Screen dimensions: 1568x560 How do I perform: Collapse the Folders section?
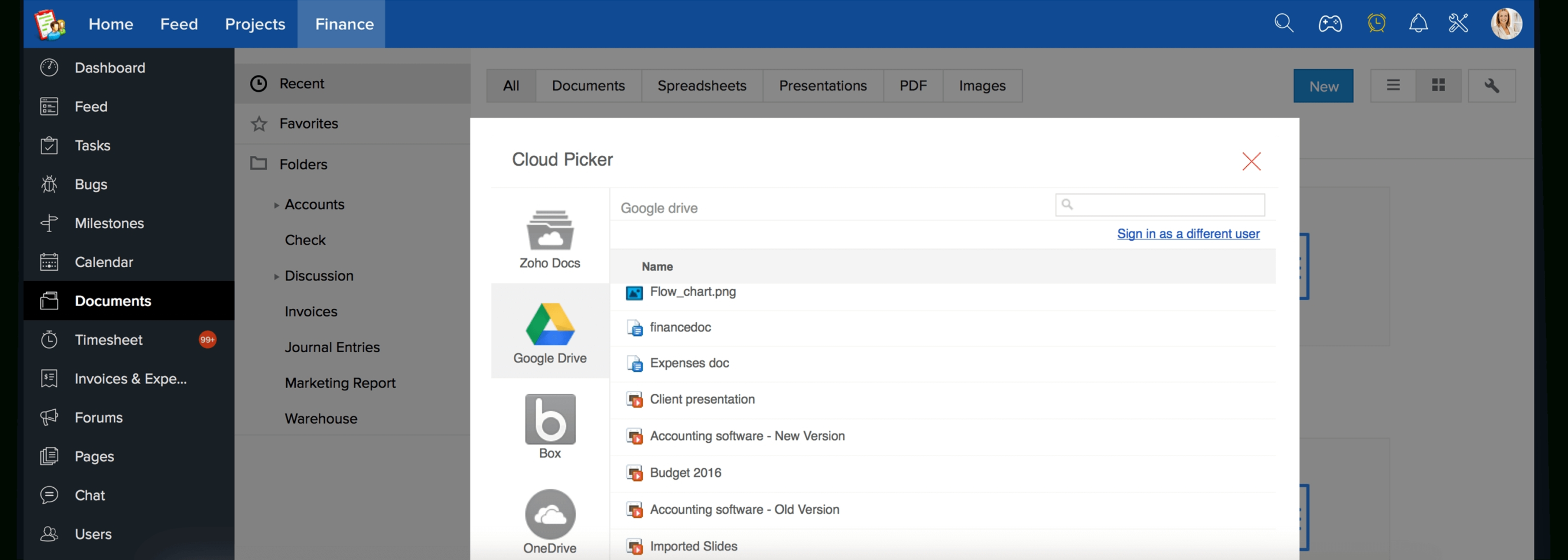tap(258, 163)
